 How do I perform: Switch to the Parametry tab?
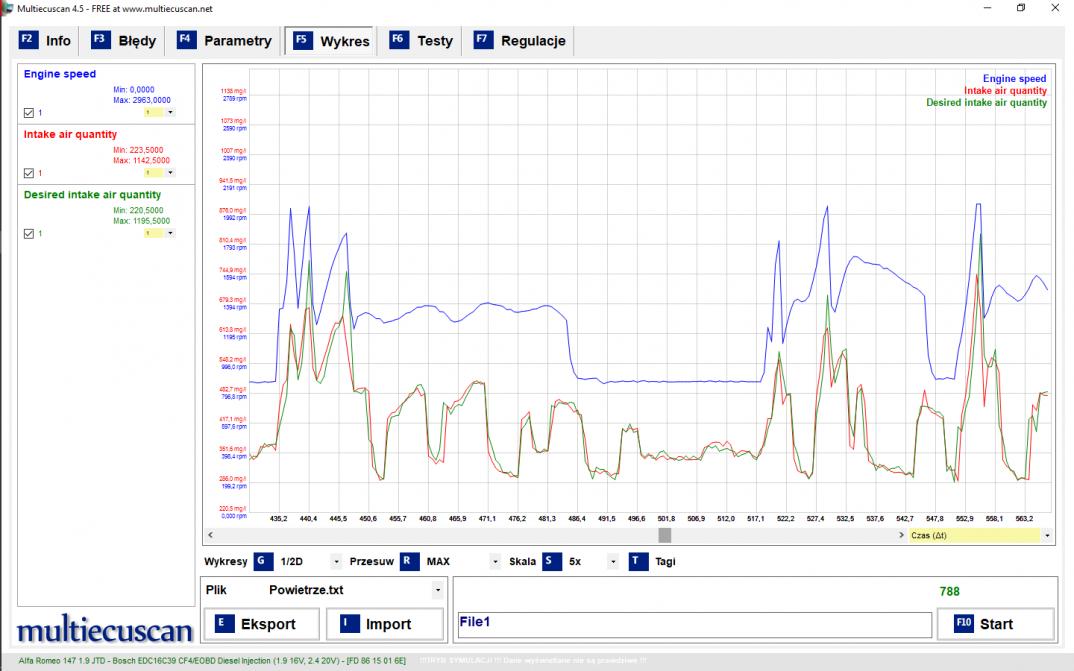[225, 41]
